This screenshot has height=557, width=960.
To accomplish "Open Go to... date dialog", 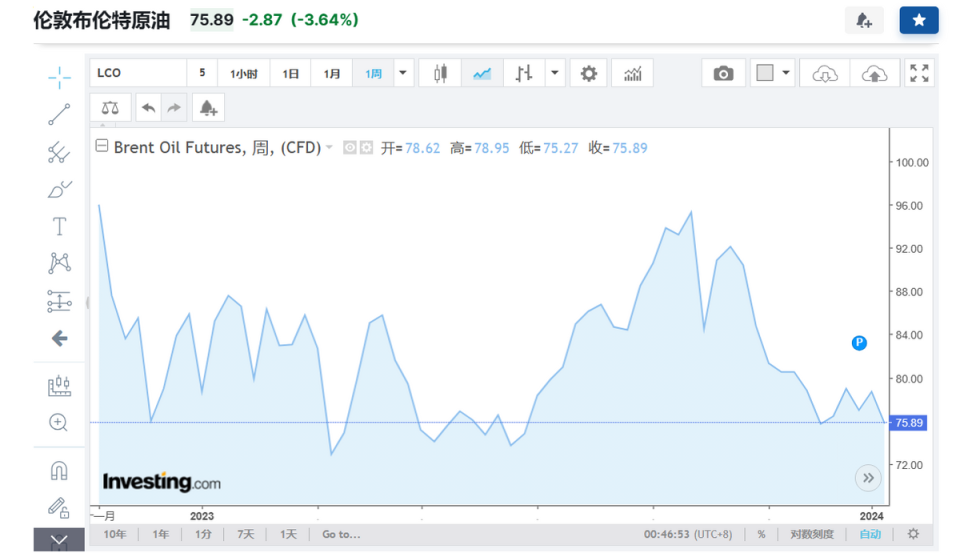I will point(341,534).
